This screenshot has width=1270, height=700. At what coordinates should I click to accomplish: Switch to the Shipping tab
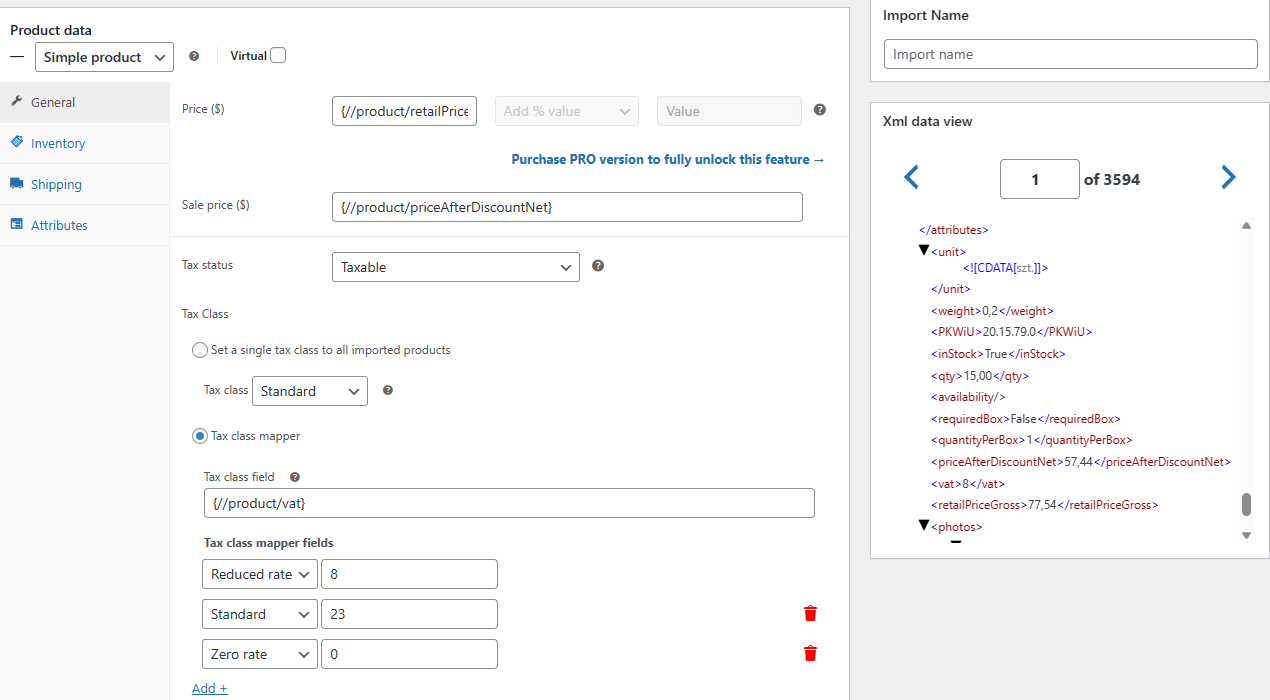point(84,184)
